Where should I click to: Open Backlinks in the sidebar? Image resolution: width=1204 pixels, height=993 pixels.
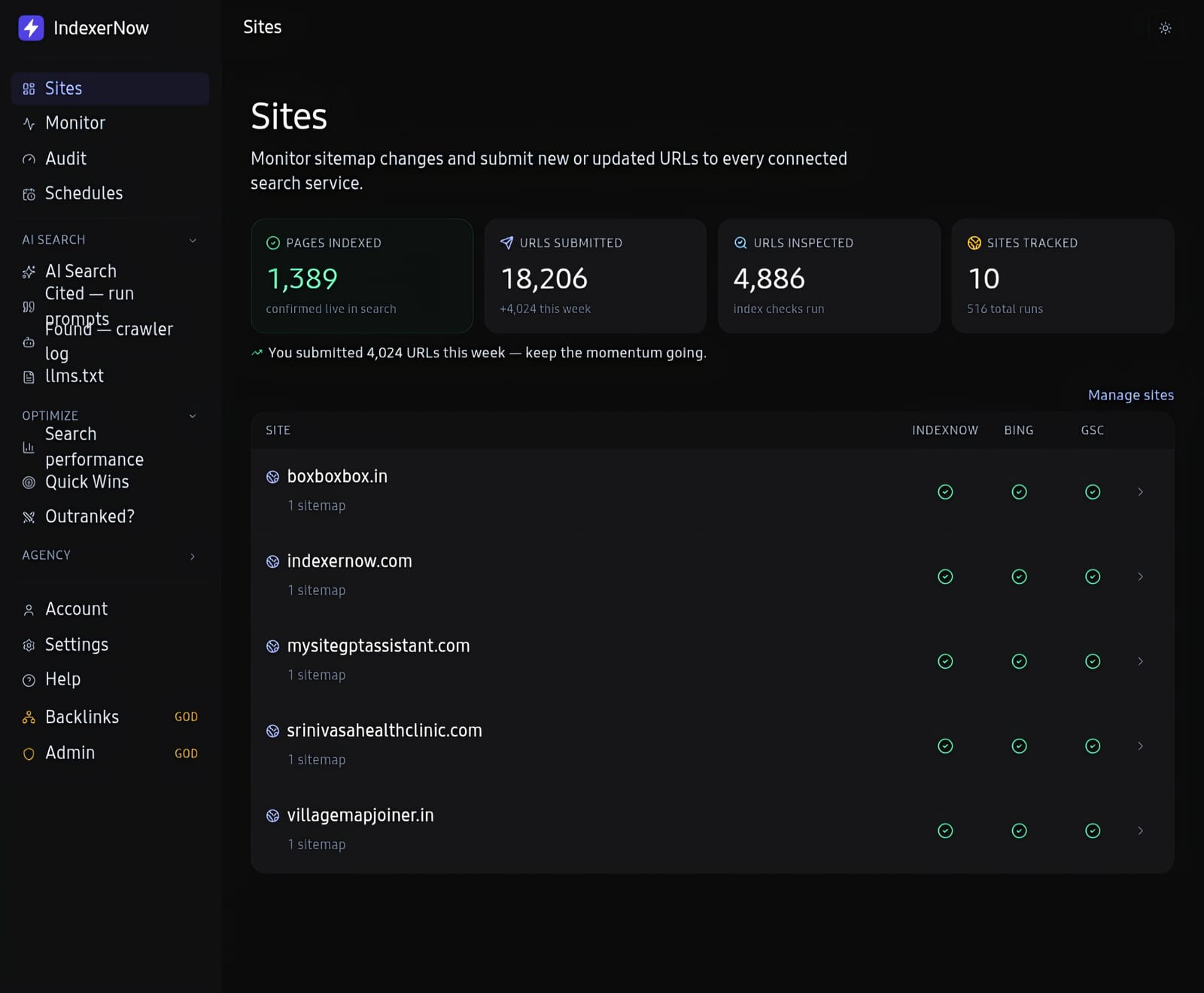111,717
